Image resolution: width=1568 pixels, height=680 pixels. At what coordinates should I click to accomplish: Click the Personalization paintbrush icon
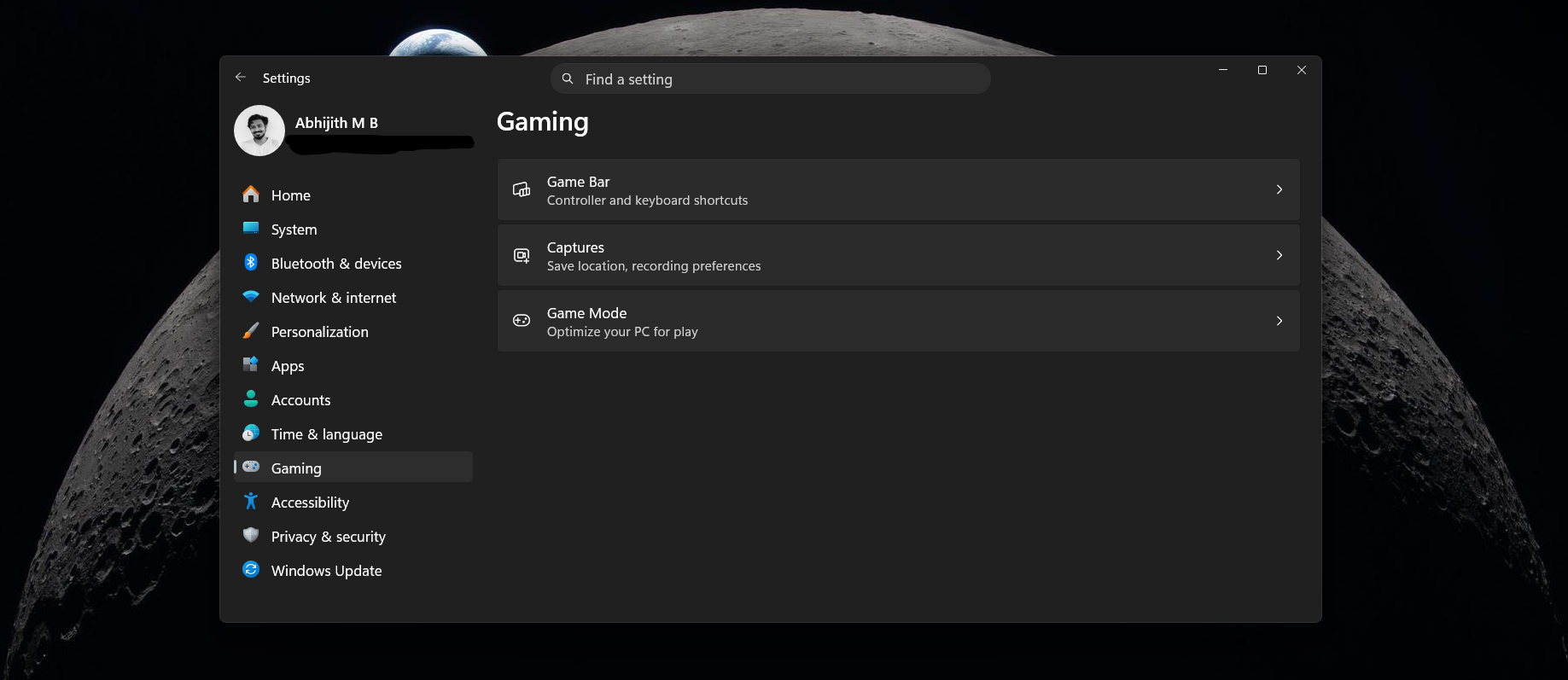[x=251, y=331]
